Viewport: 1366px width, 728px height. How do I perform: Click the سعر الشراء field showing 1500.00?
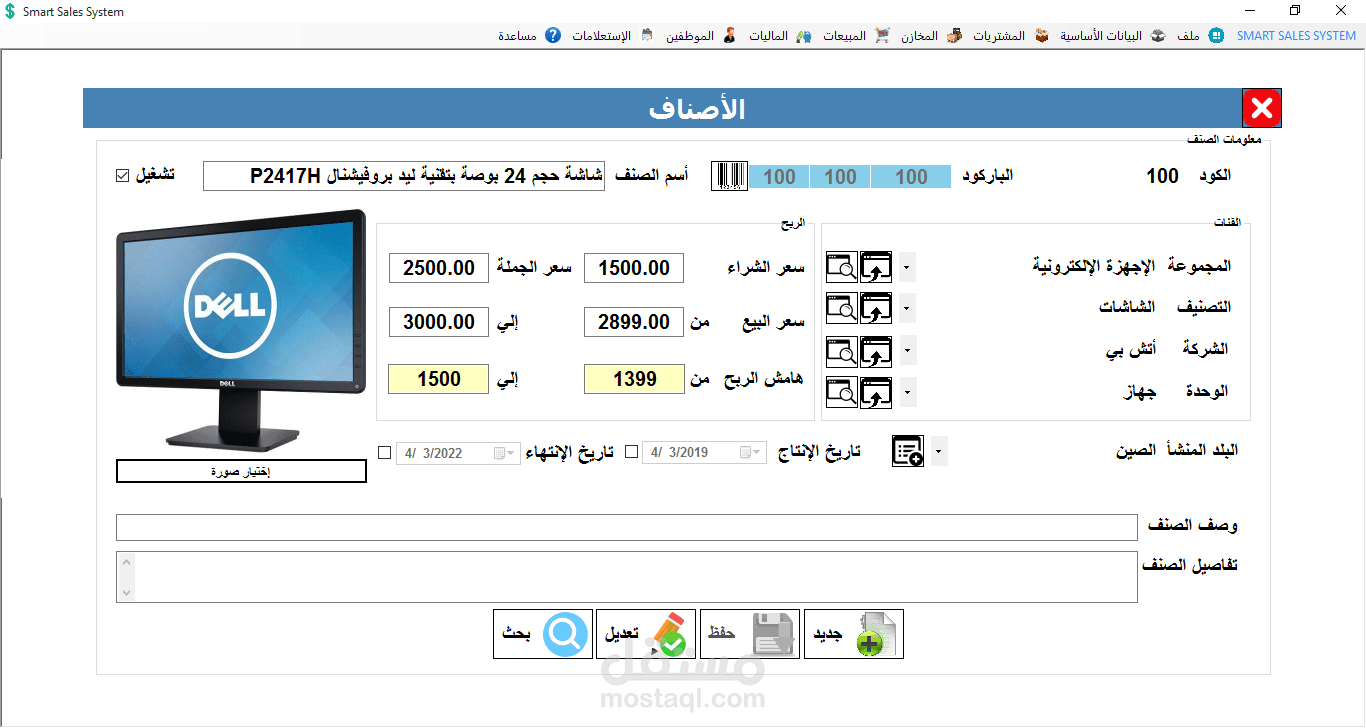tap(634, 268)
